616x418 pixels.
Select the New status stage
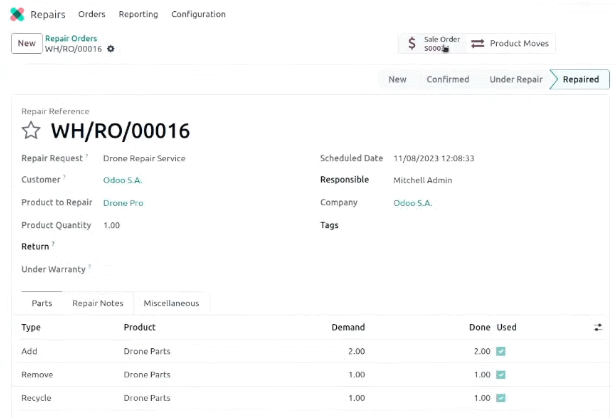click(x=397, y=79)
